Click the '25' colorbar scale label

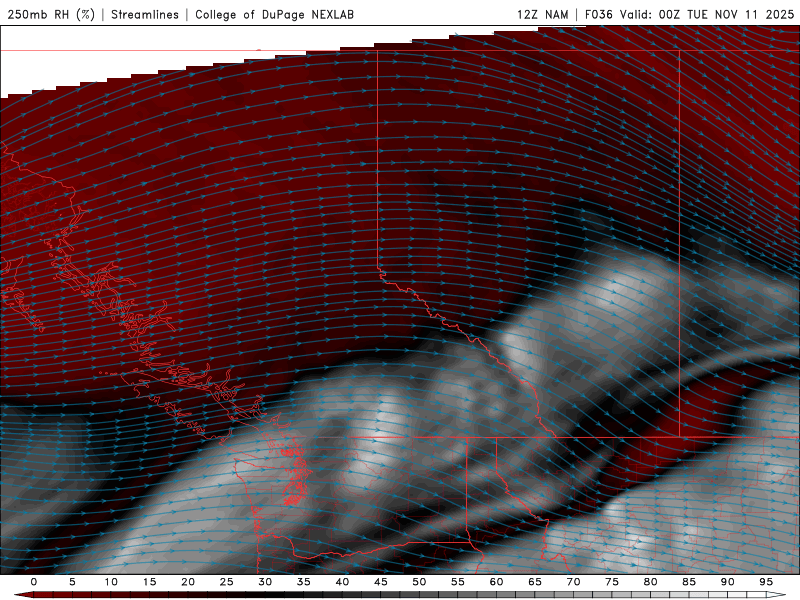coord(226,582)
